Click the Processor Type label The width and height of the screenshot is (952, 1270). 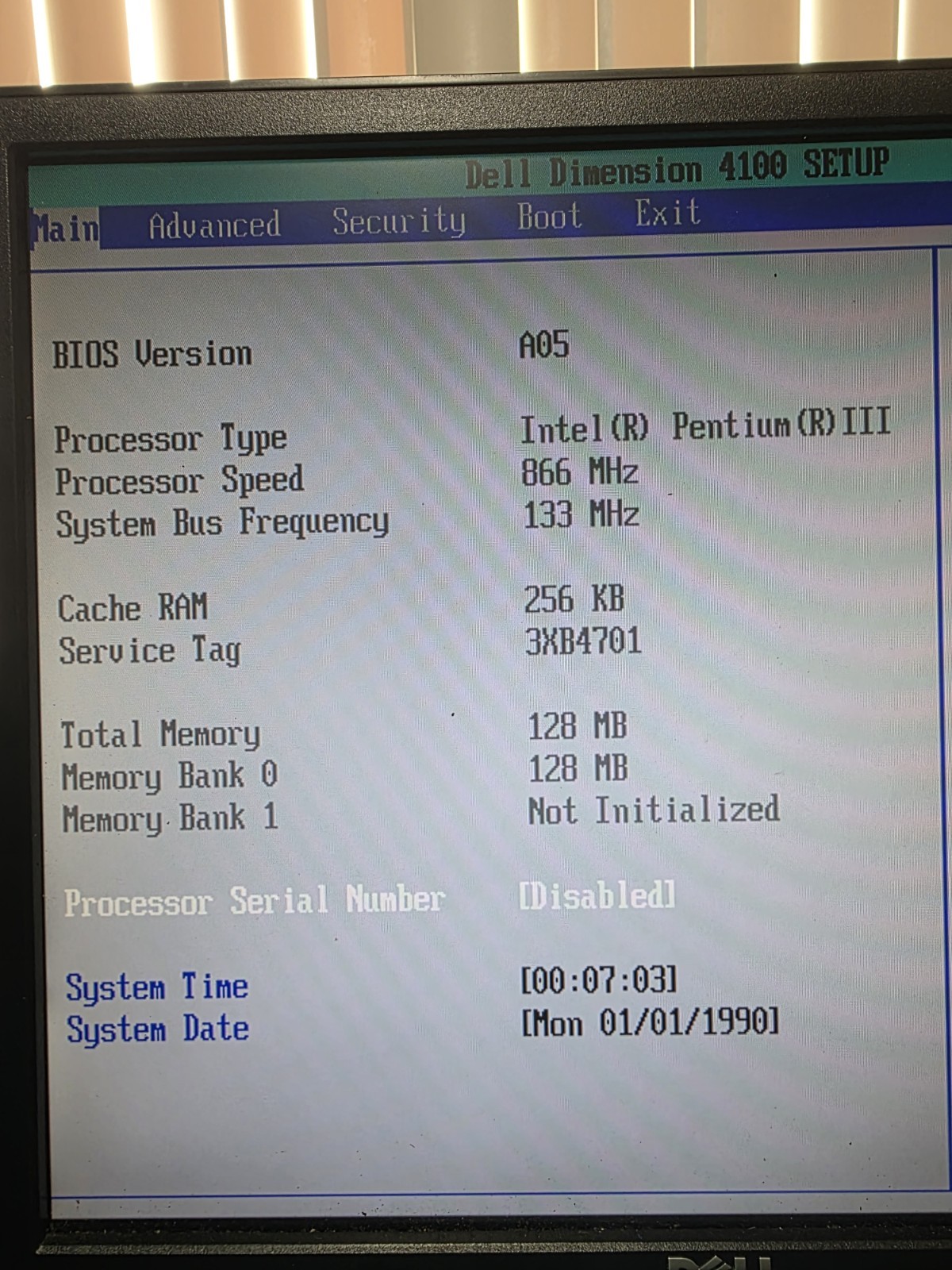171,439
